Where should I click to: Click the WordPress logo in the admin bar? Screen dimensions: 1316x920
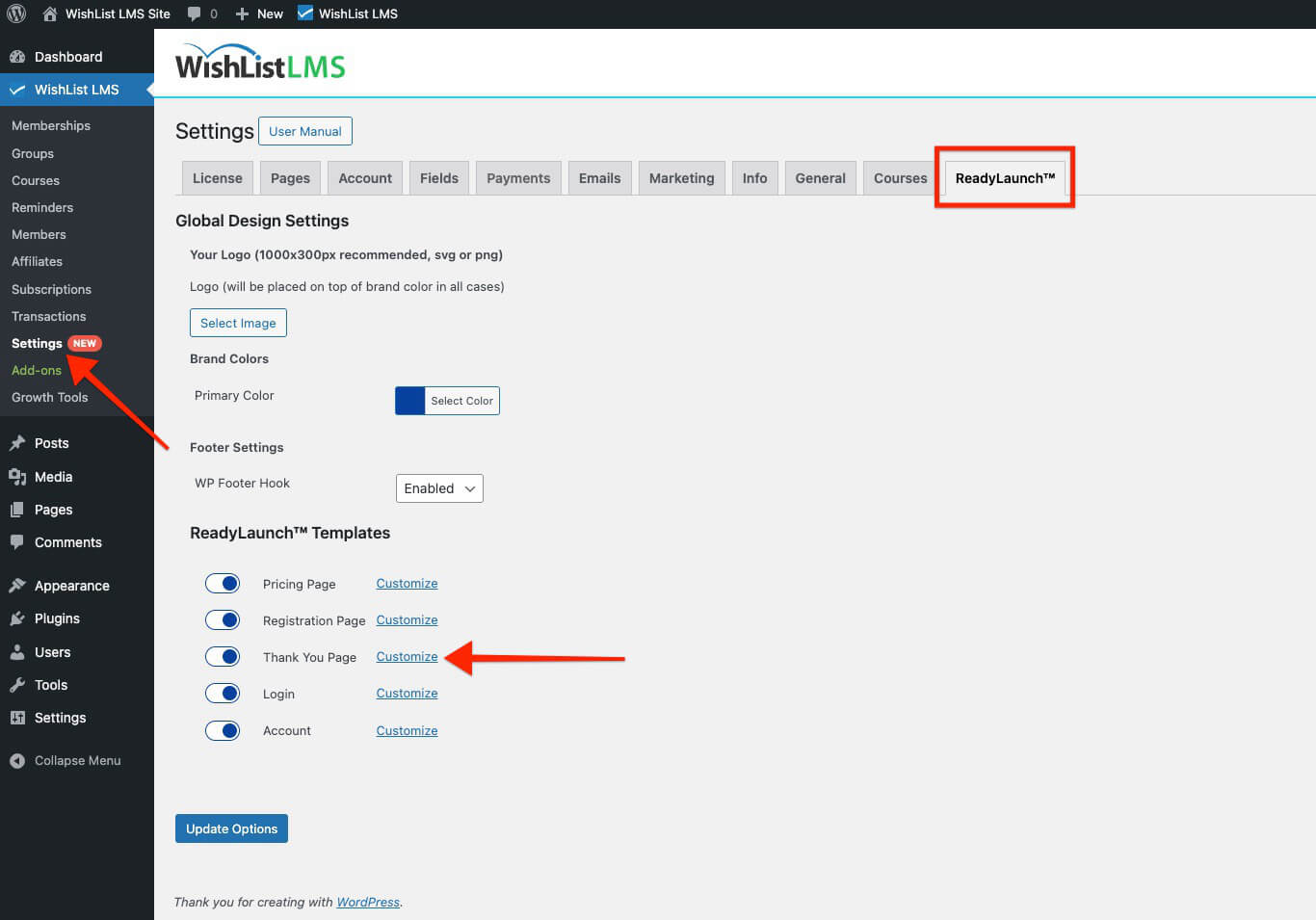16,13
